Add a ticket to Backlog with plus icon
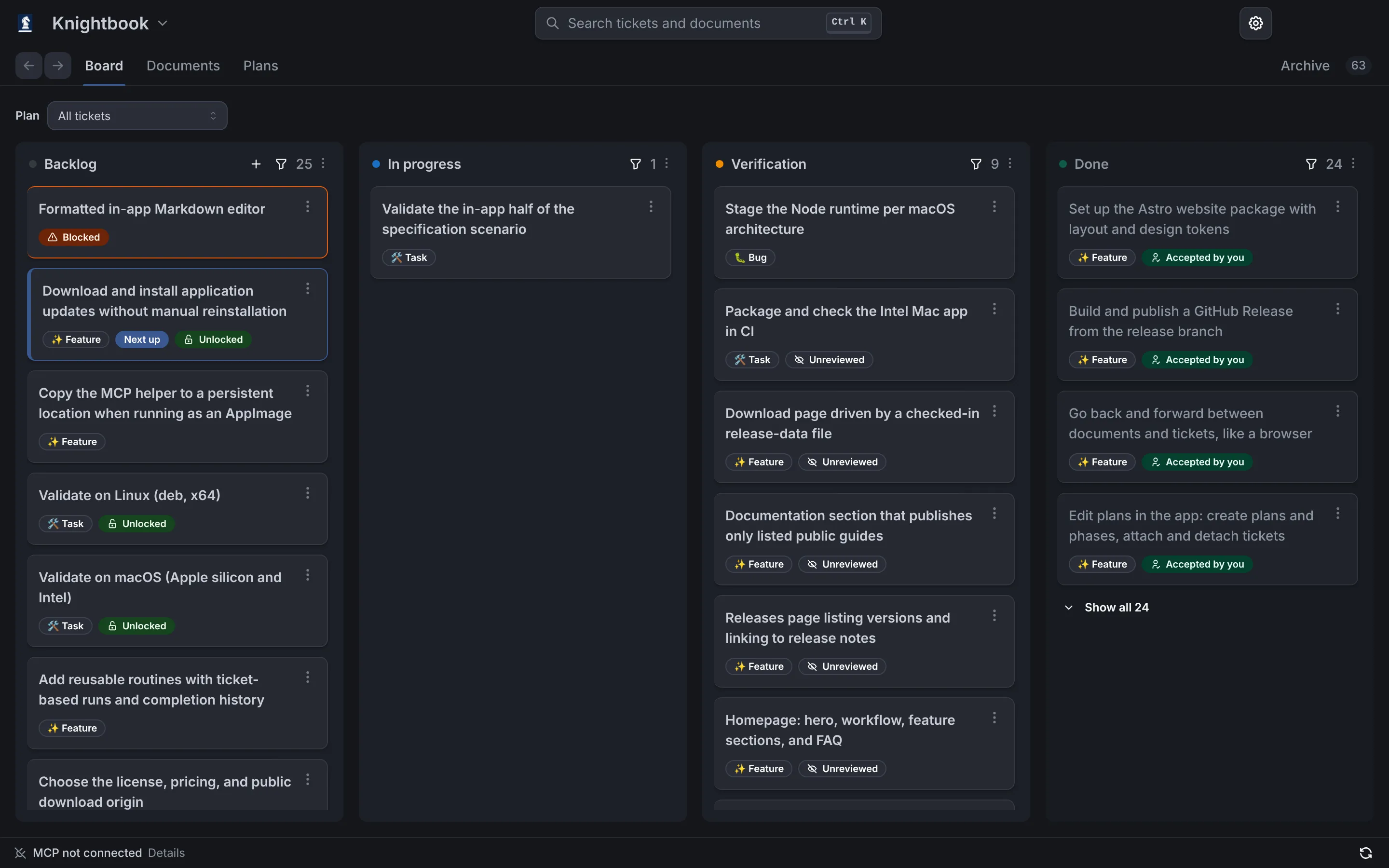 tap(256, 164)
